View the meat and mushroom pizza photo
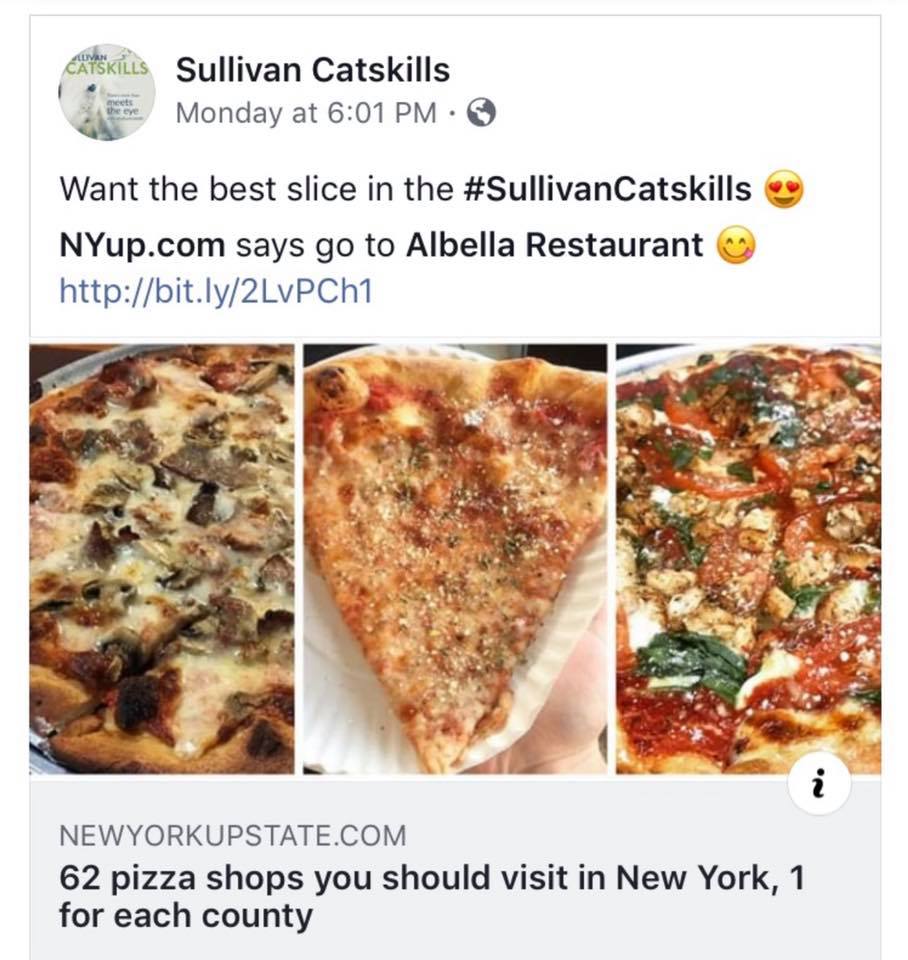The image size is (908, 960). pyautogui.click(x=162, y=559)
